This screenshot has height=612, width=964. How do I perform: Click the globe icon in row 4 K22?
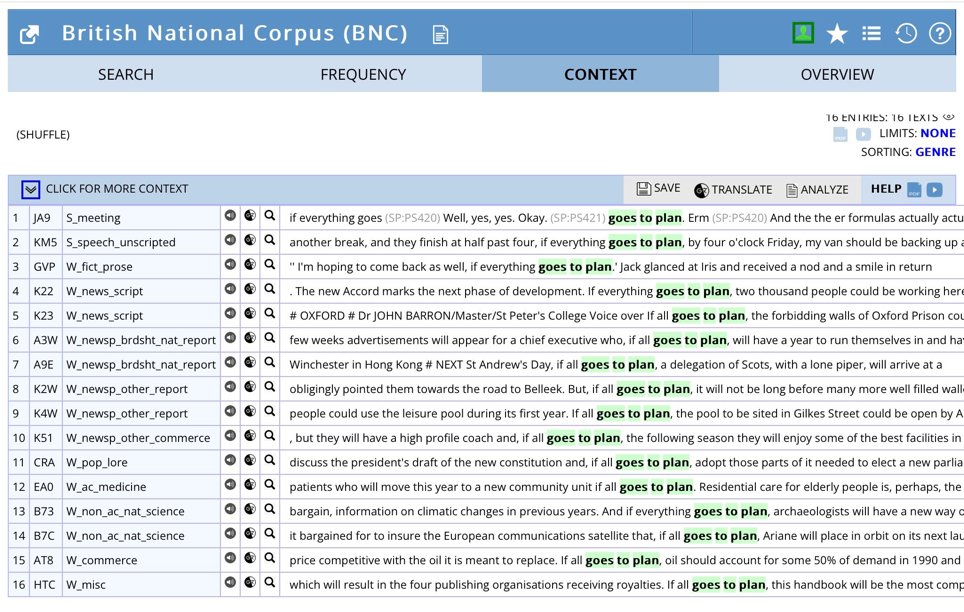[x=250, y=288]
